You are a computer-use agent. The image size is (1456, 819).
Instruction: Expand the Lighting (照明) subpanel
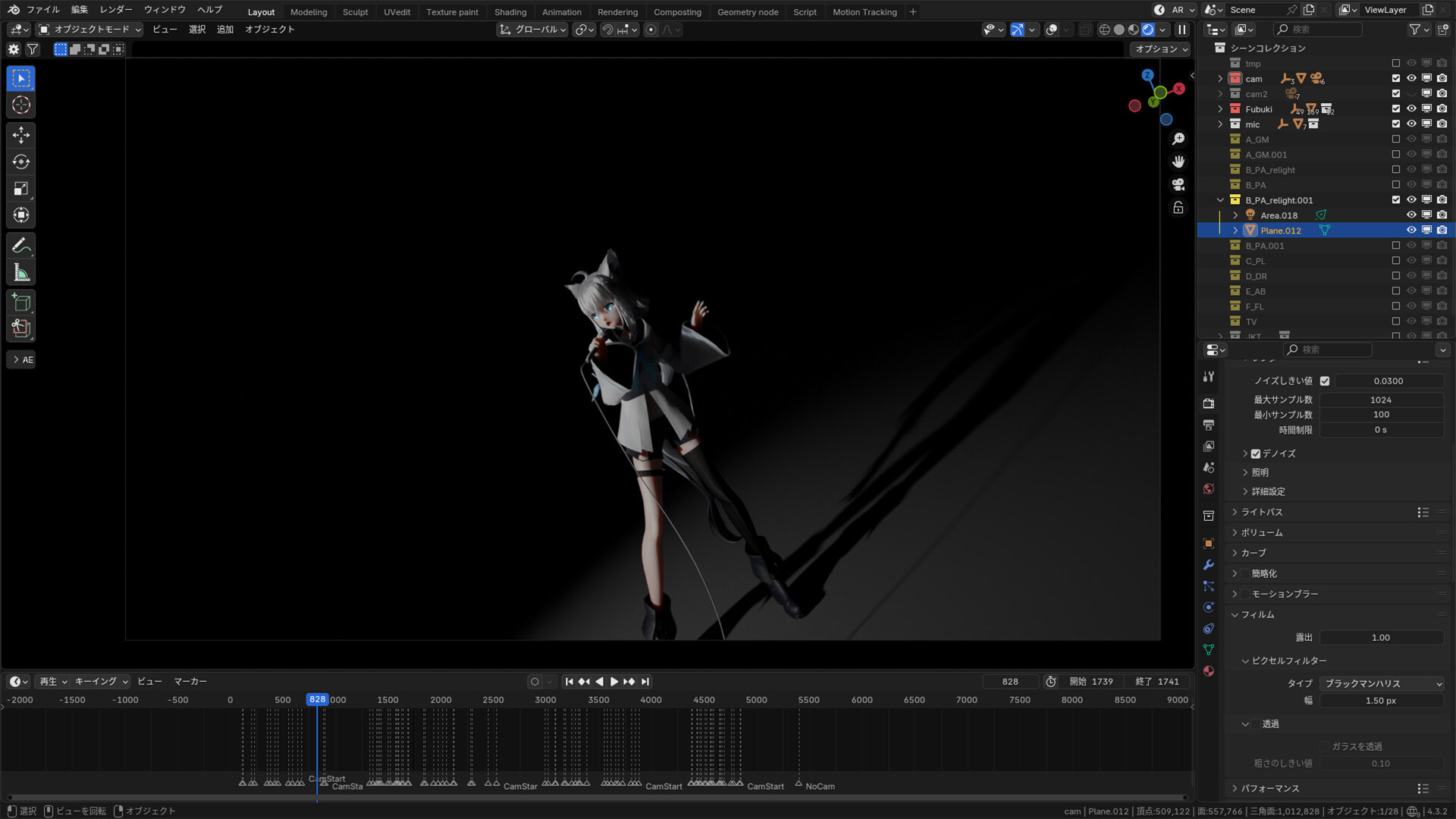[1260, 472]
